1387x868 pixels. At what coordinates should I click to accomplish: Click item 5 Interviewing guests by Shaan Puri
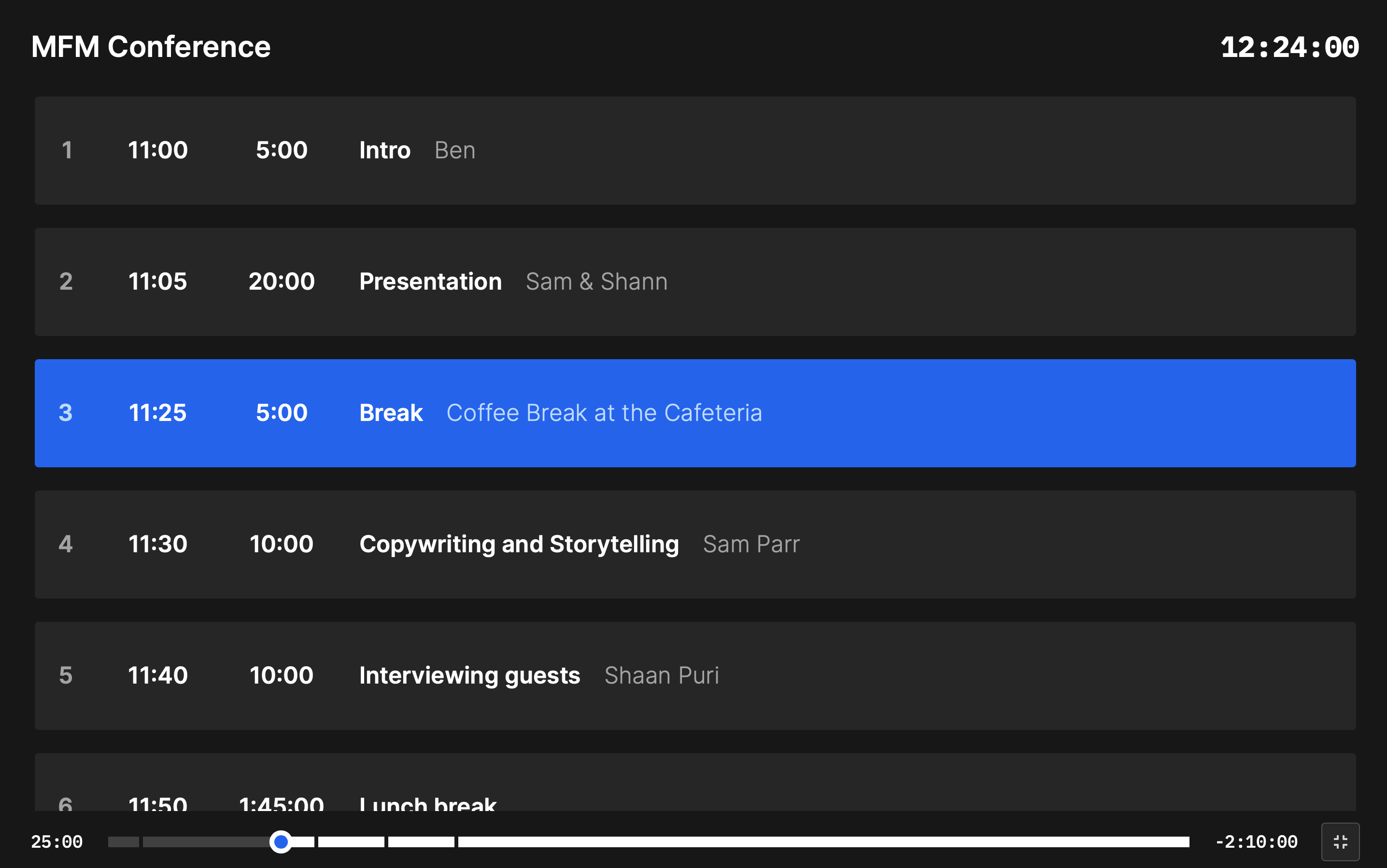(694, 675)
